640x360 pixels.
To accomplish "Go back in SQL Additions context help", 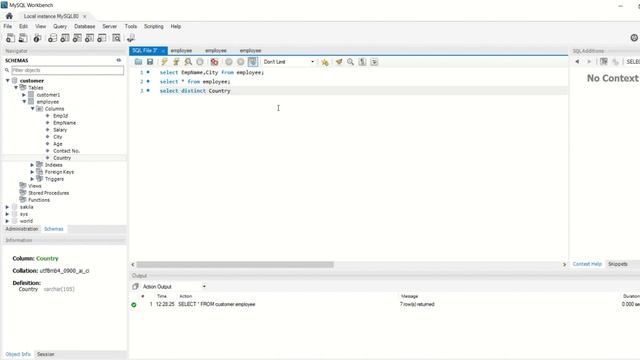I will (x=577, y=62).
